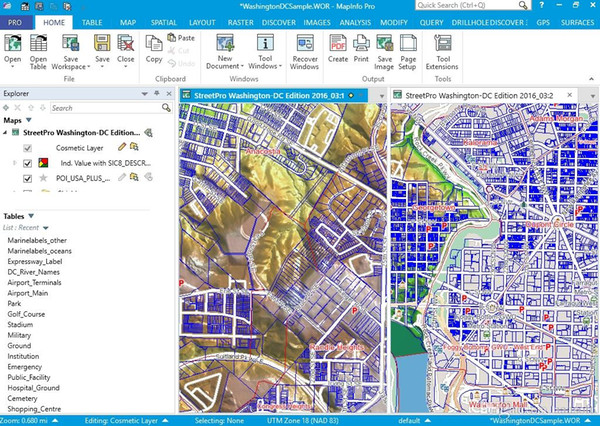Image resolution: width=600 pixels, height=426 pixels.
Task: Activate the StreetPro 2016_03:1 map tab
Action: click(x=269, y=95)
